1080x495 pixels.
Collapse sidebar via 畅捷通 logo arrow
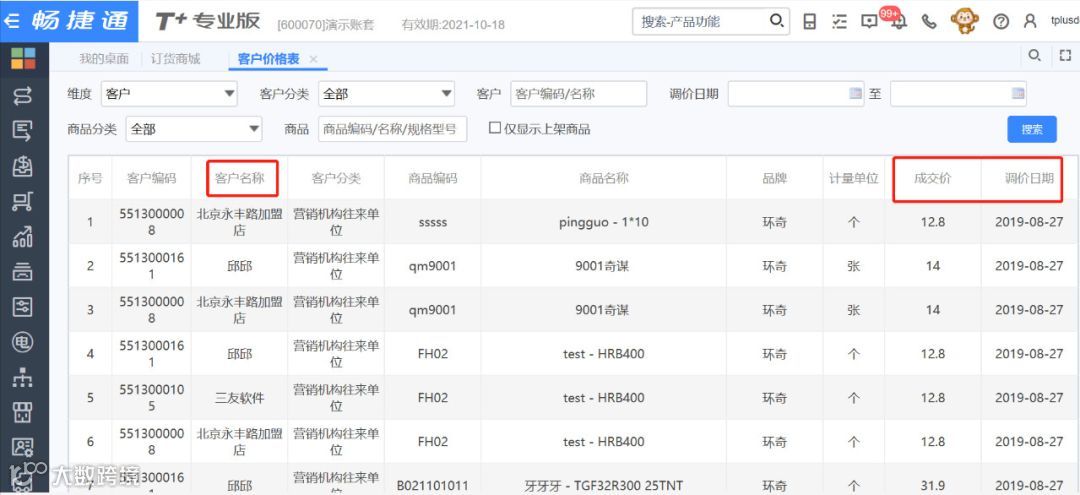click(10, 21)
